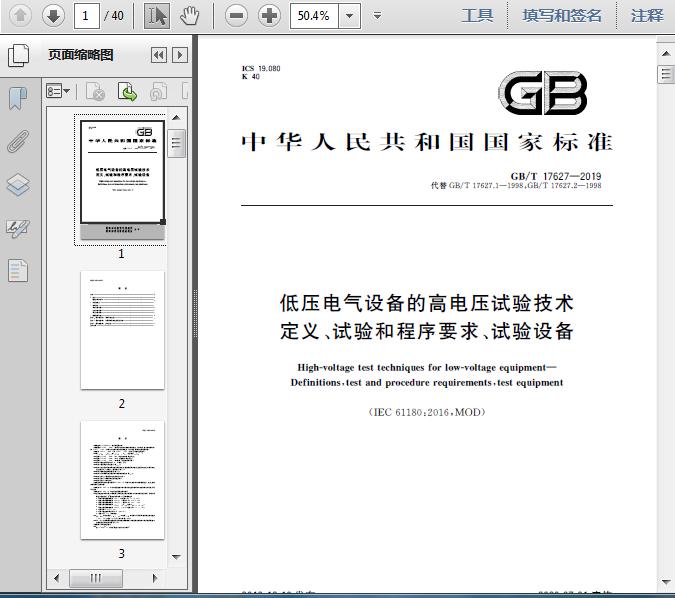Toggle the page thumbnails panel icon

click(18, 56)
